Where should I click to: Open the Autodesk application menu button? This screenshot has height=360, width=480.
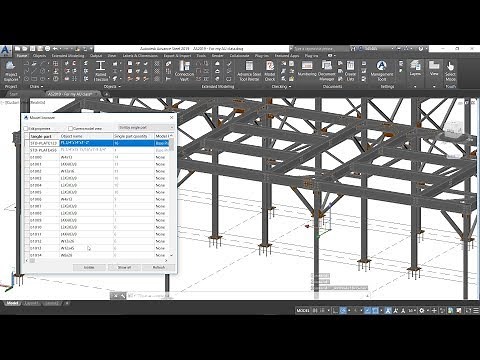coord(6,50)
